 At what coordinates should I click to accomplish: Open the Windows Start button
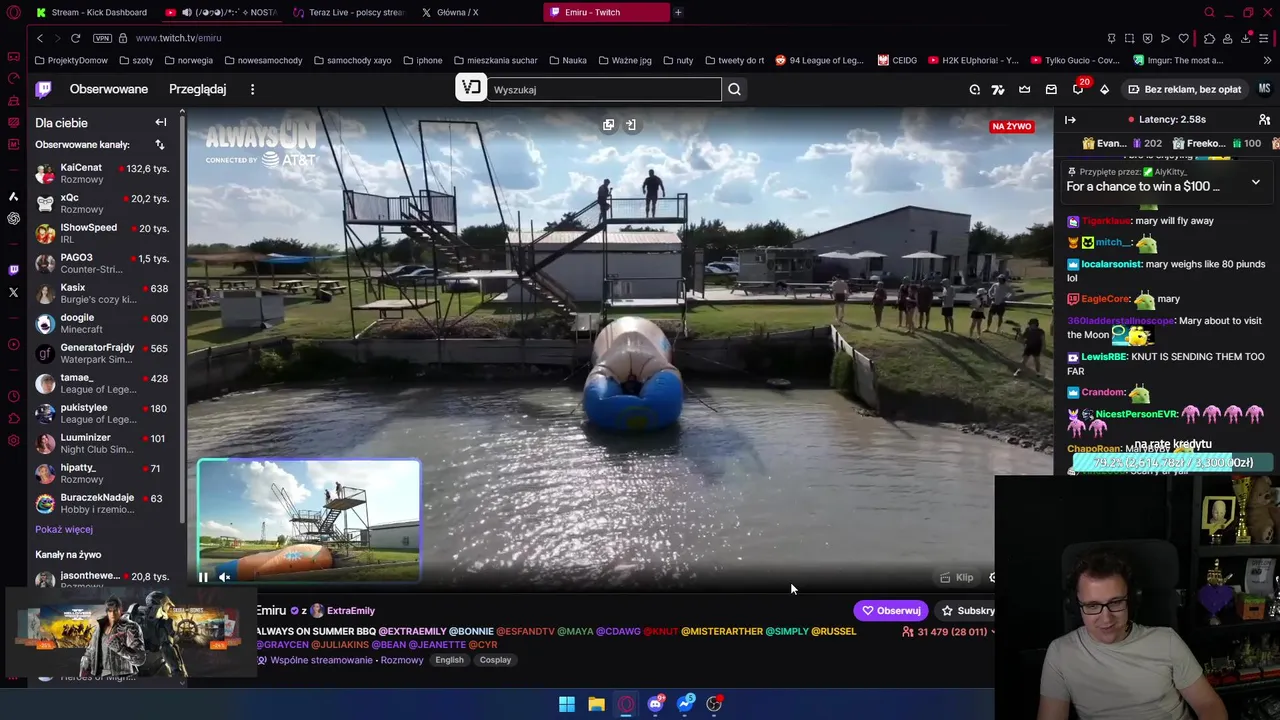(x=567, y=704)
